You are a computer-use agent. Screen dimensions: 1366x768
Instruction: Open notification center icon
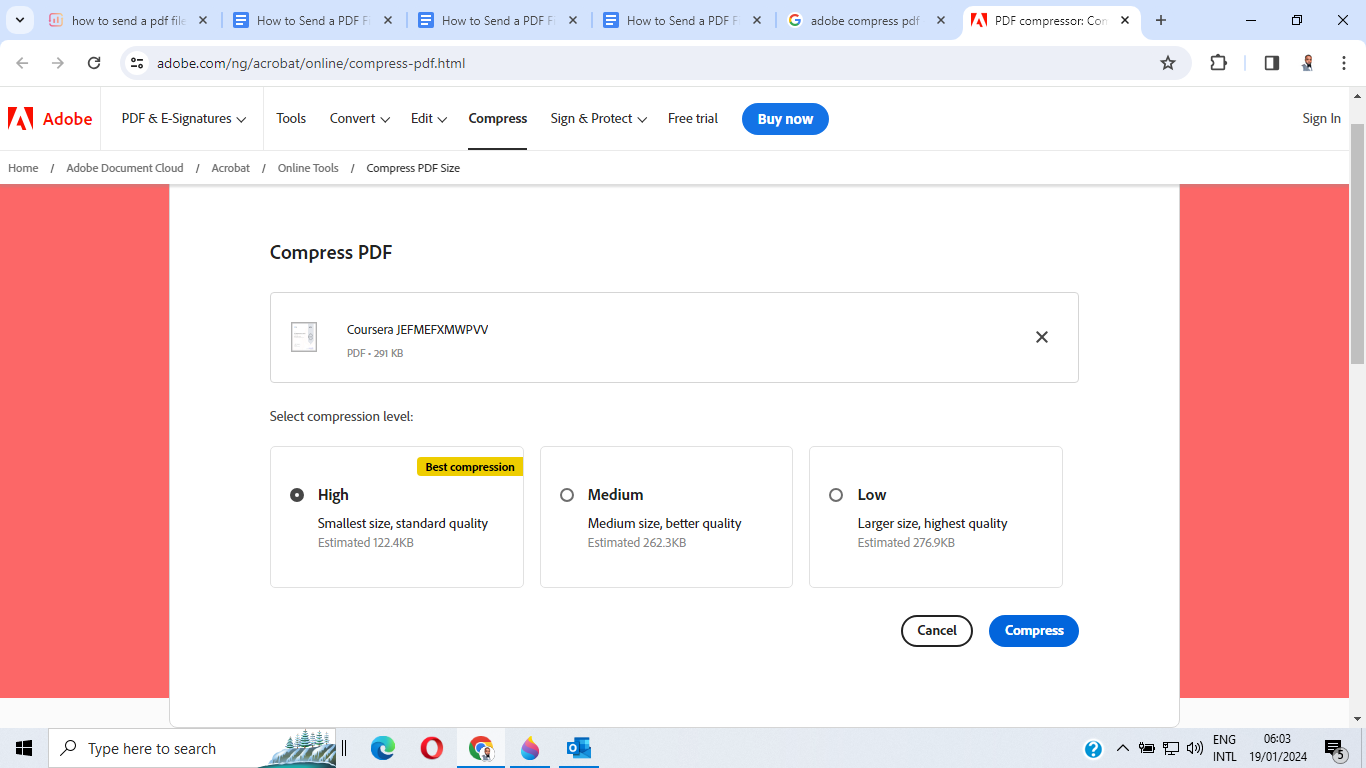point(1335,748)
